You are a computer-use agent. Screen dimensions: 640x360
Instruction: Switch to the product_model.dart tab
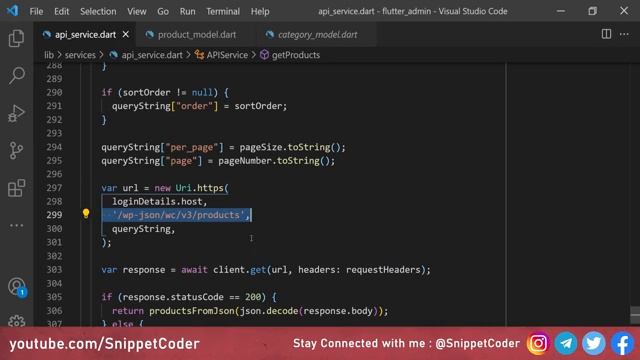tap(197, 35)
